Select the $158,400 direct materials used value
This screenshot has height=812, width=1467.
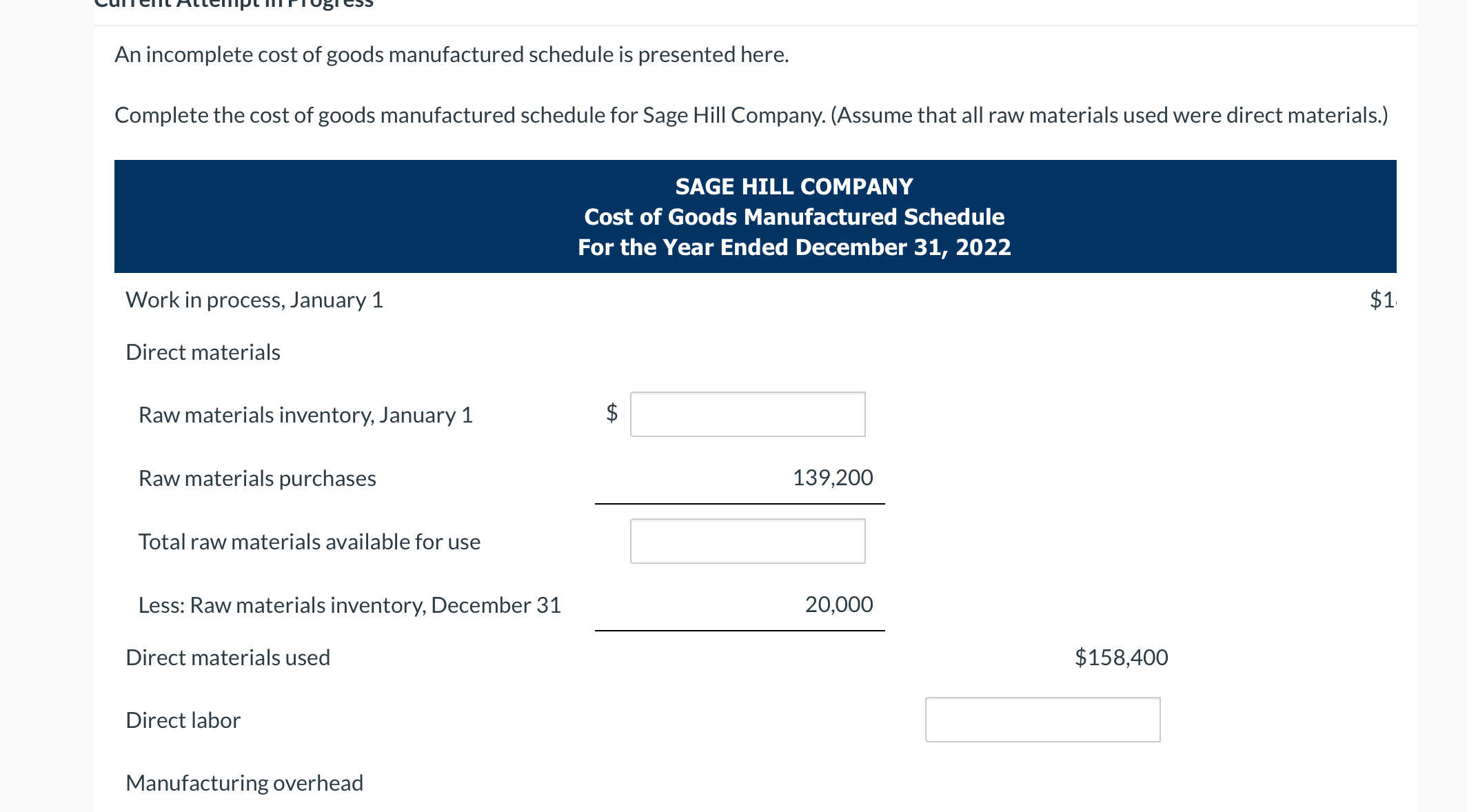(1122, 657)
